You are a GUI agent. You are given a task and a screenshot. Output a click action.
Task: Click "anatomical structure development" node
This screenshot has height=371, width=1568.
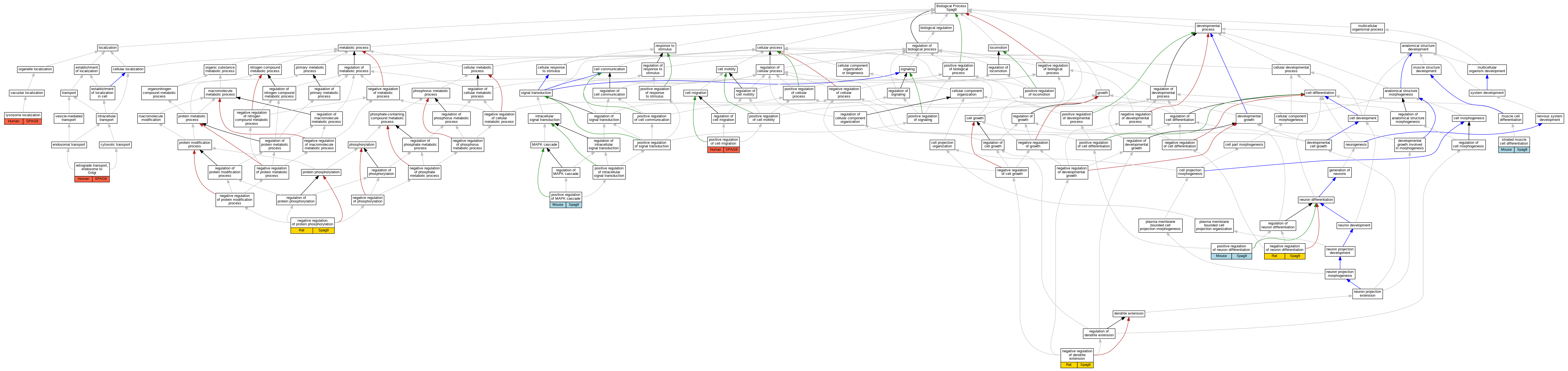point(1418,47)
